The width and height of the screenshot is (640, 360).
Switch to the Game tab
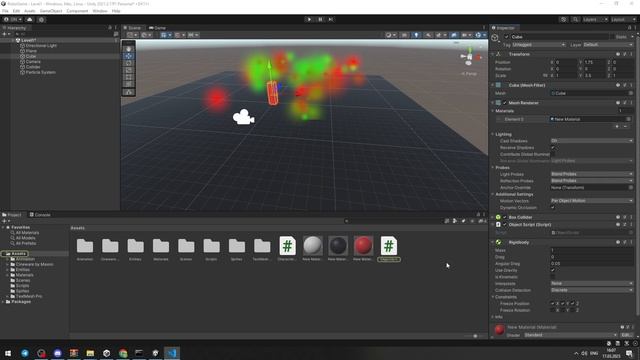(158, 28)
